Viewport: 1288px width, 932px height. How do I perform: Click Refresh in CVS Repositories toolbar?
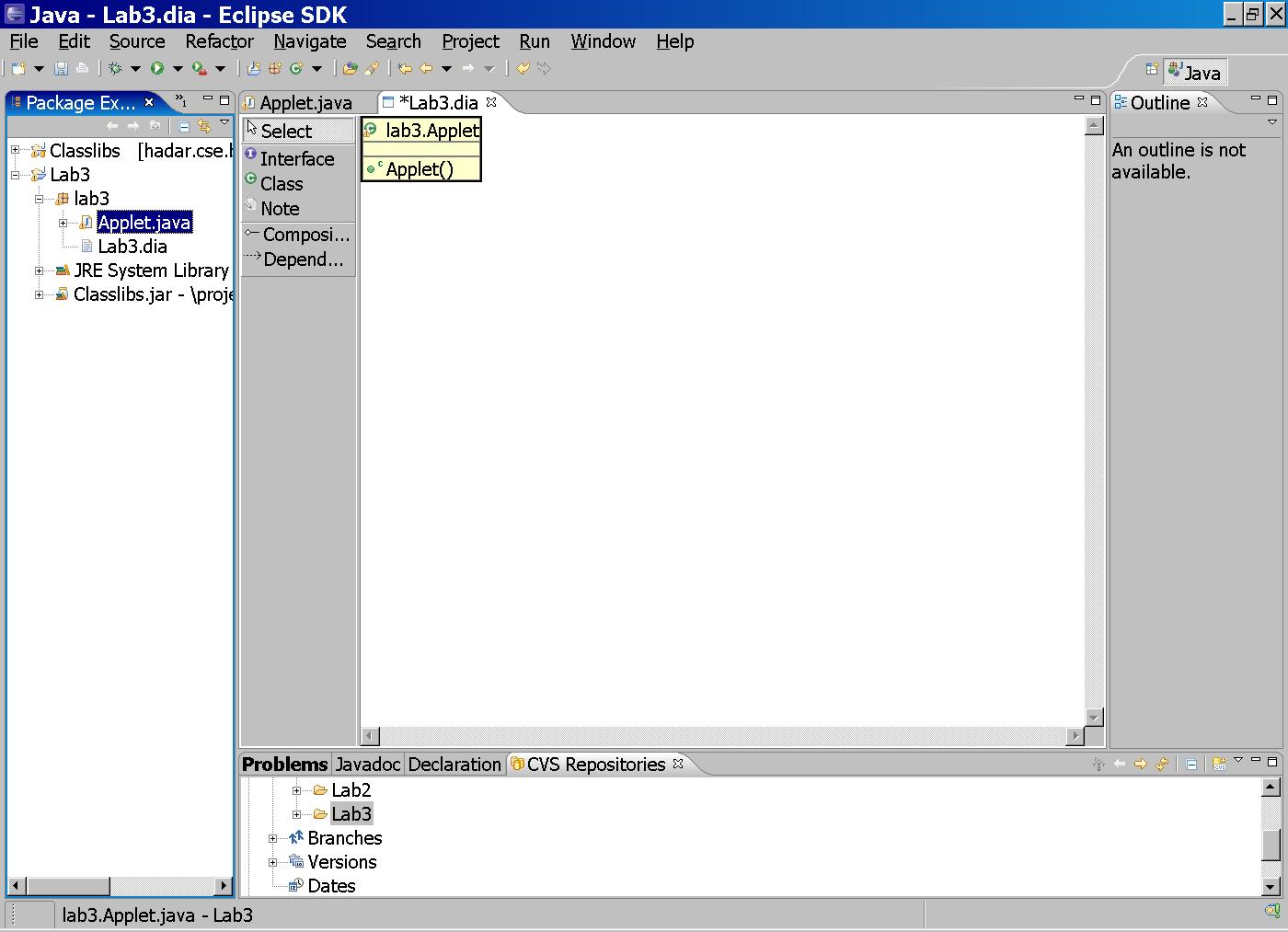click(1162, 764)
